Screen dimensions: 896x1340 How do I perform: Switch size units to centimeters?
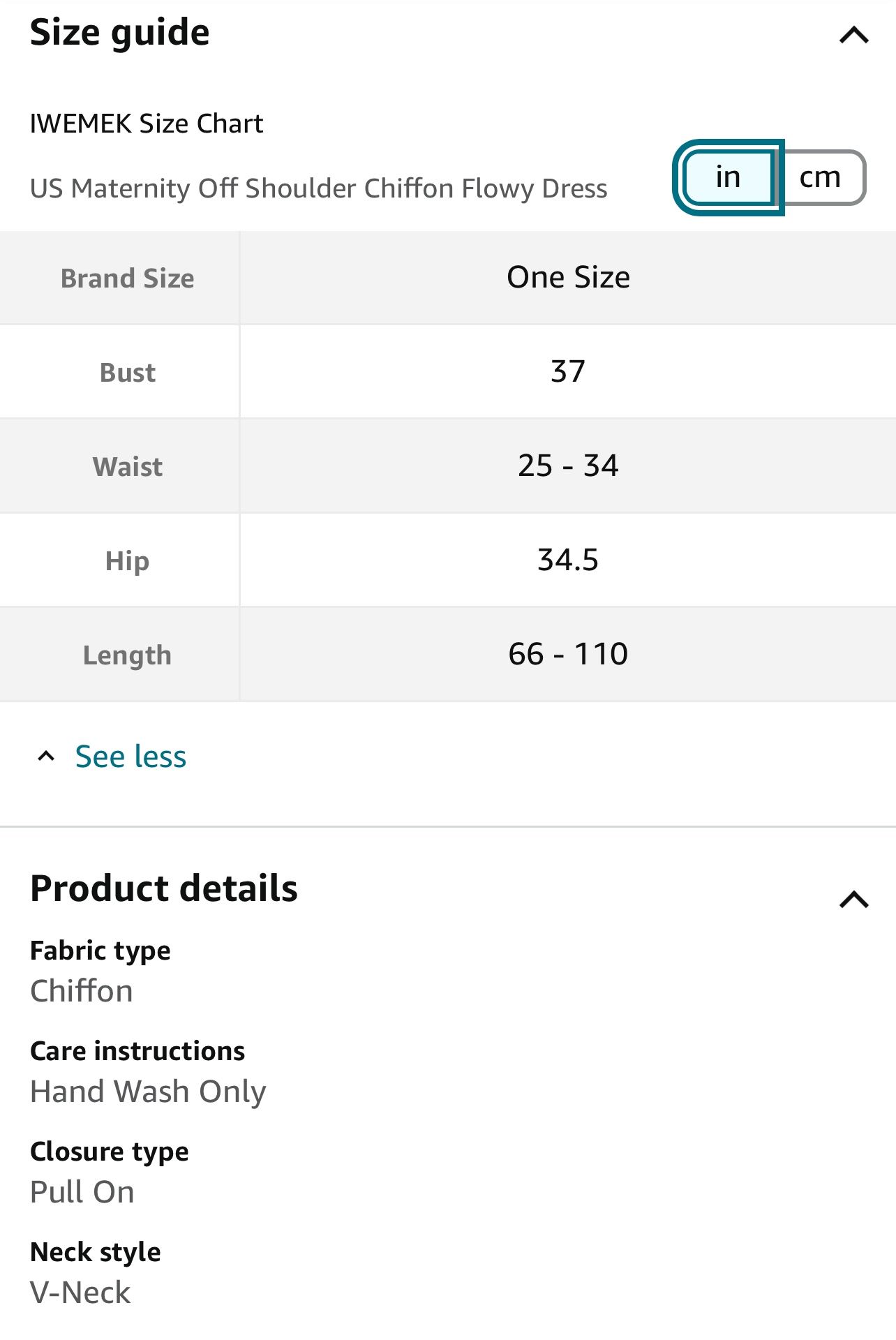click(x=821, y=177)
